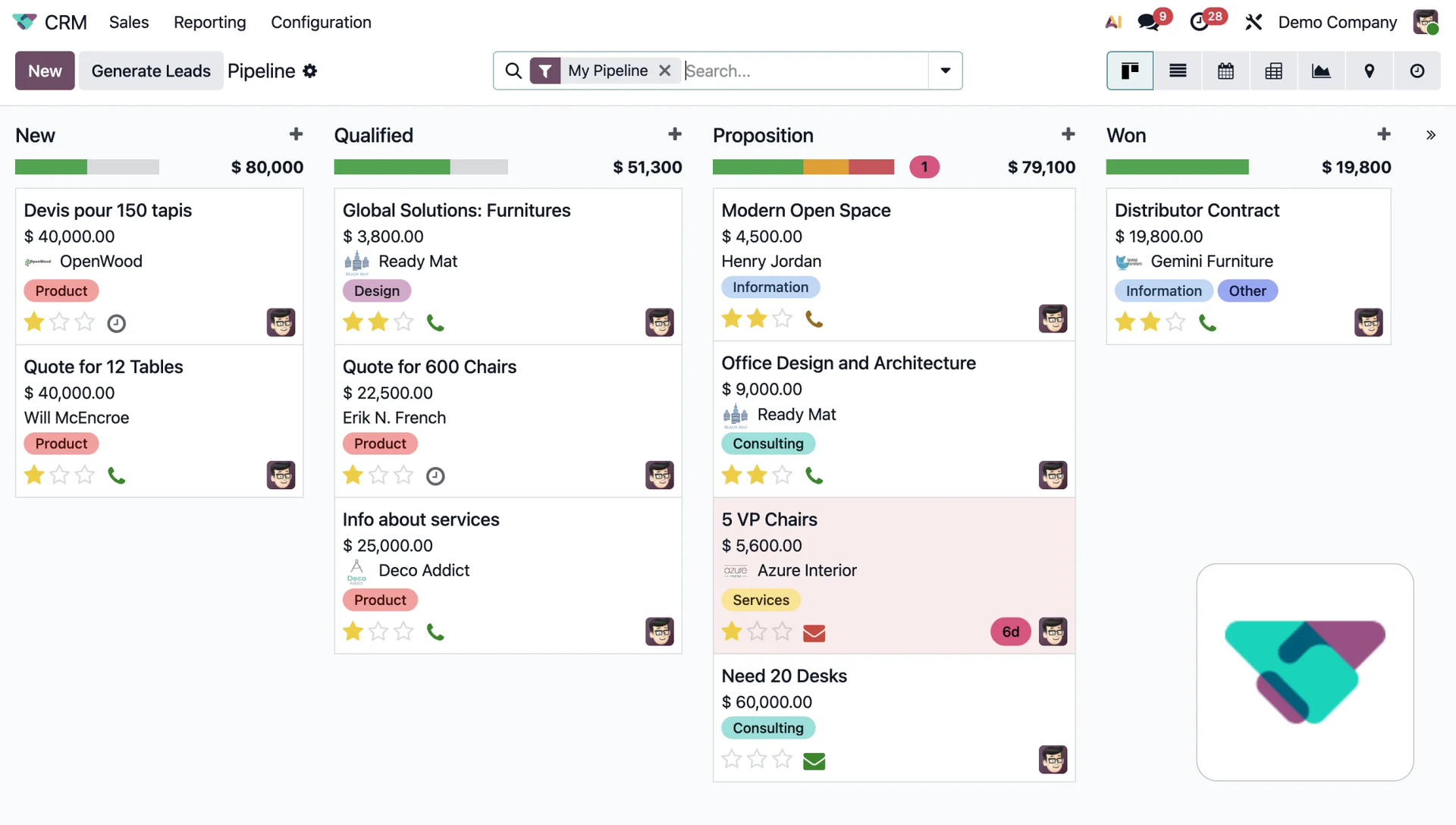This screenshot has width=1456, height=825.
Task: Remove the My Pipeline filter
Action: coord(665,71)
